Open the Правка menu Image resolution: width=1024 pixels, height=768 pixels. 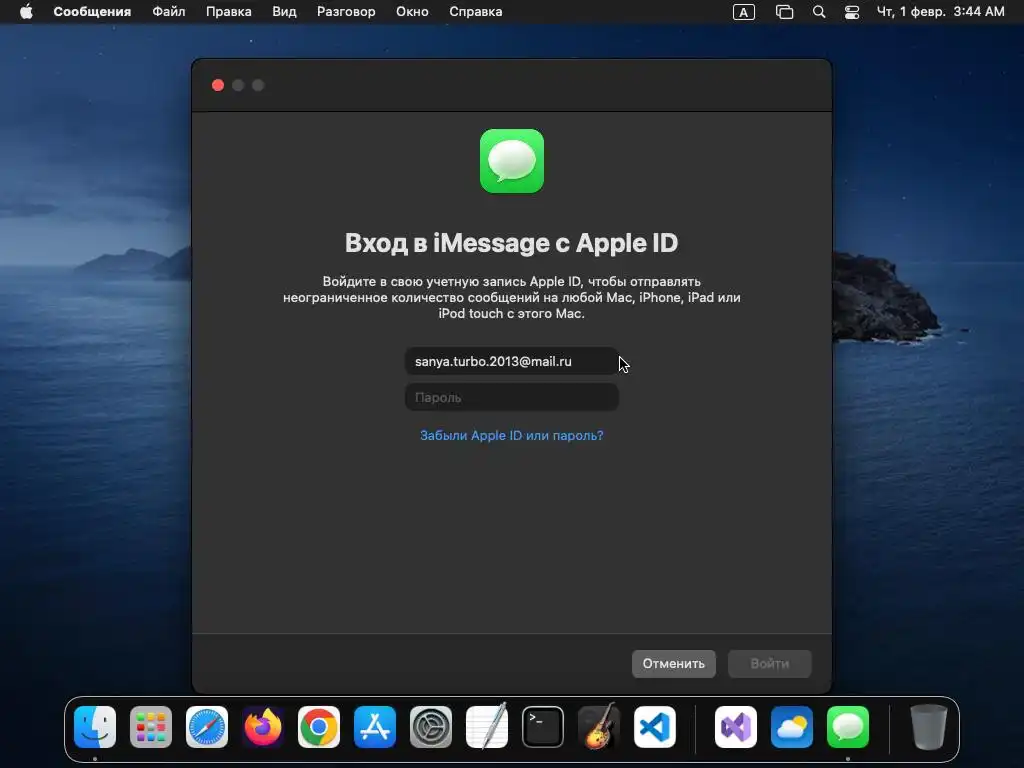click(229, 12)
